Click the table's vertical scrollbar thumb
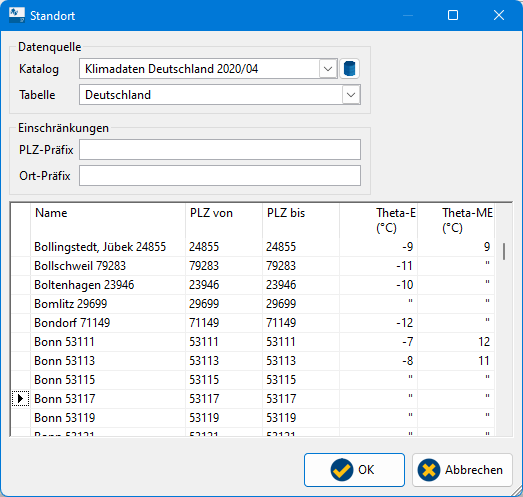 [504, 252]
